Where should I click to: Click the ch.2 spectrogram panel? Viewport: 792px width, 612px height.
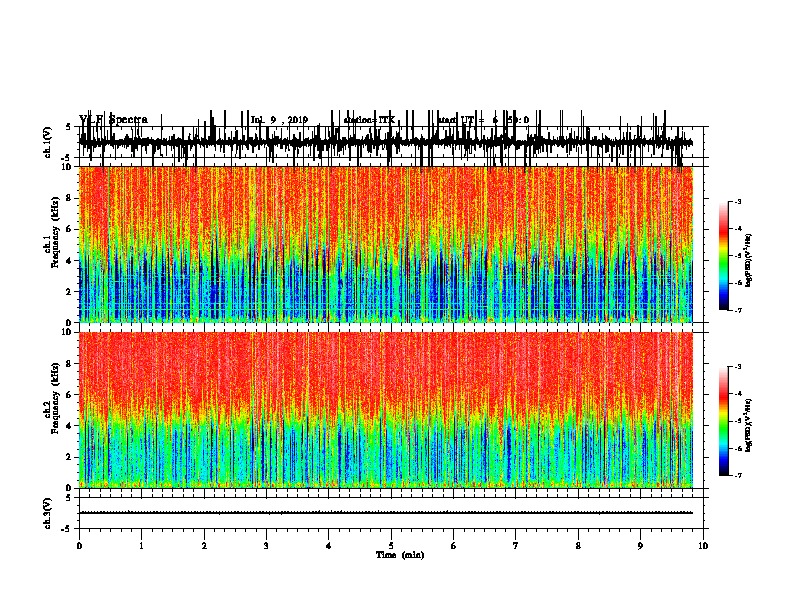(386, 410)
